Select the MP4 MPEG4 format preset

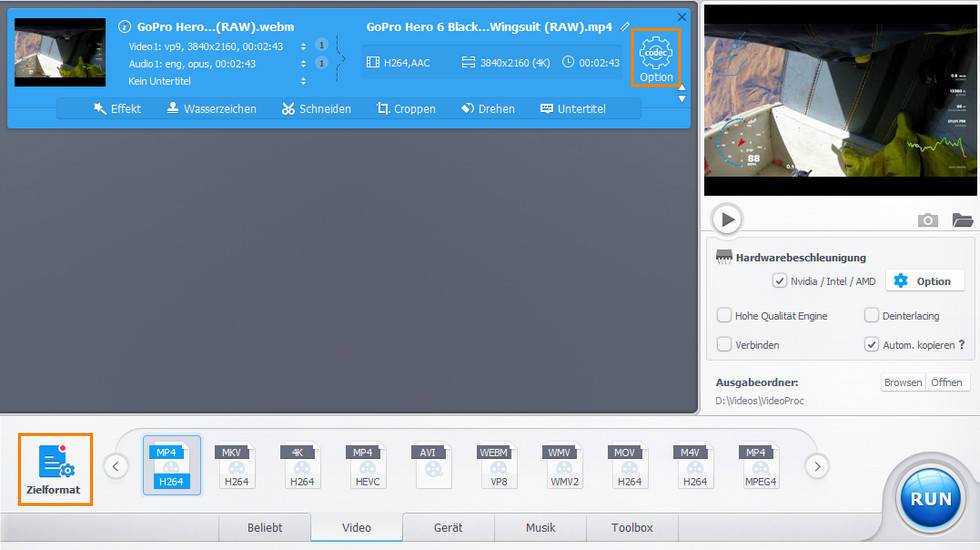pos(760,466)
